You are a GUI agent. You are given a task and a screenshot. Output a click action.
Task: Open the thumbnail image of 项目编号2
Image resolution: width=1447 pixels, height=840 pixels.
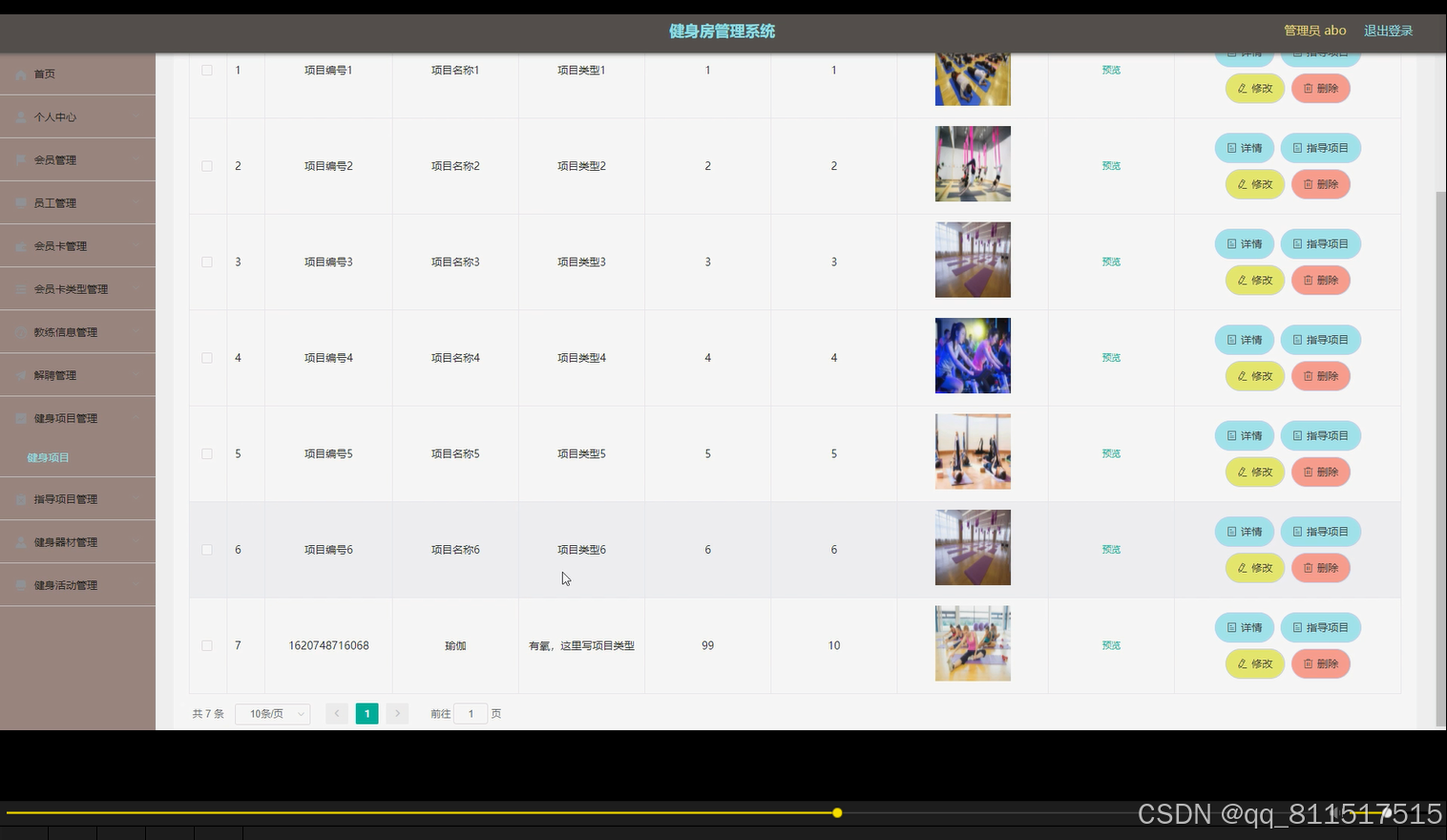[x=973, y=164]
